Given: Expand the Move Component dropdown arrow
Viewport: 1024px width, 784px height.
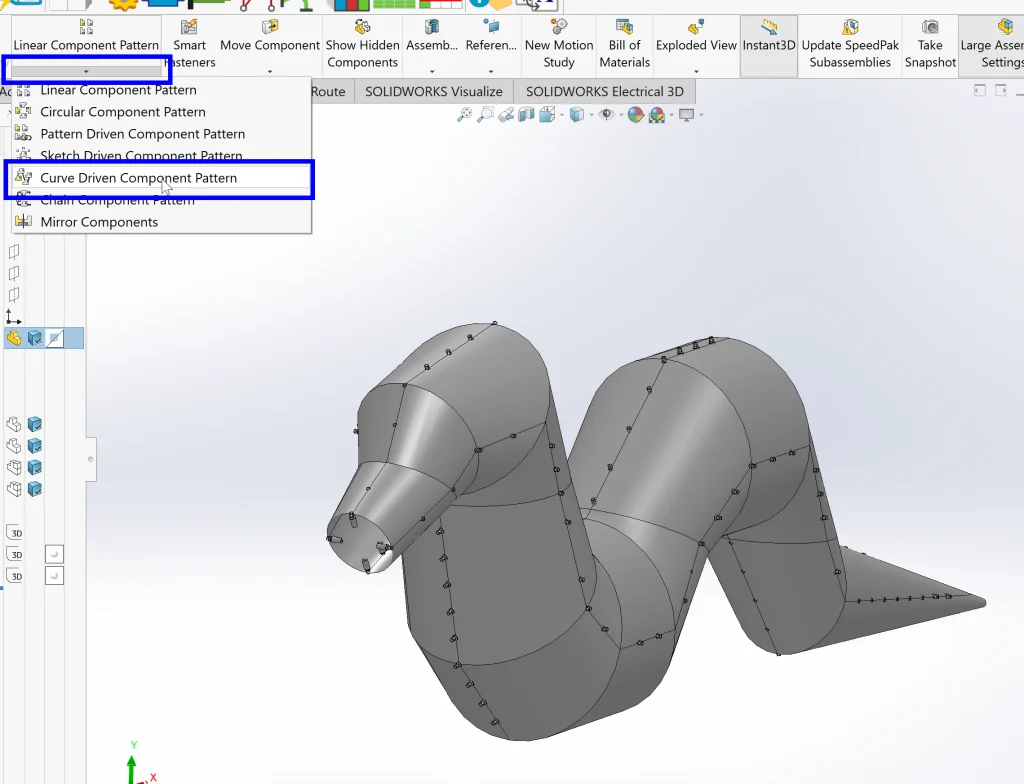Looking at the screenshot, I should (270, 71).
